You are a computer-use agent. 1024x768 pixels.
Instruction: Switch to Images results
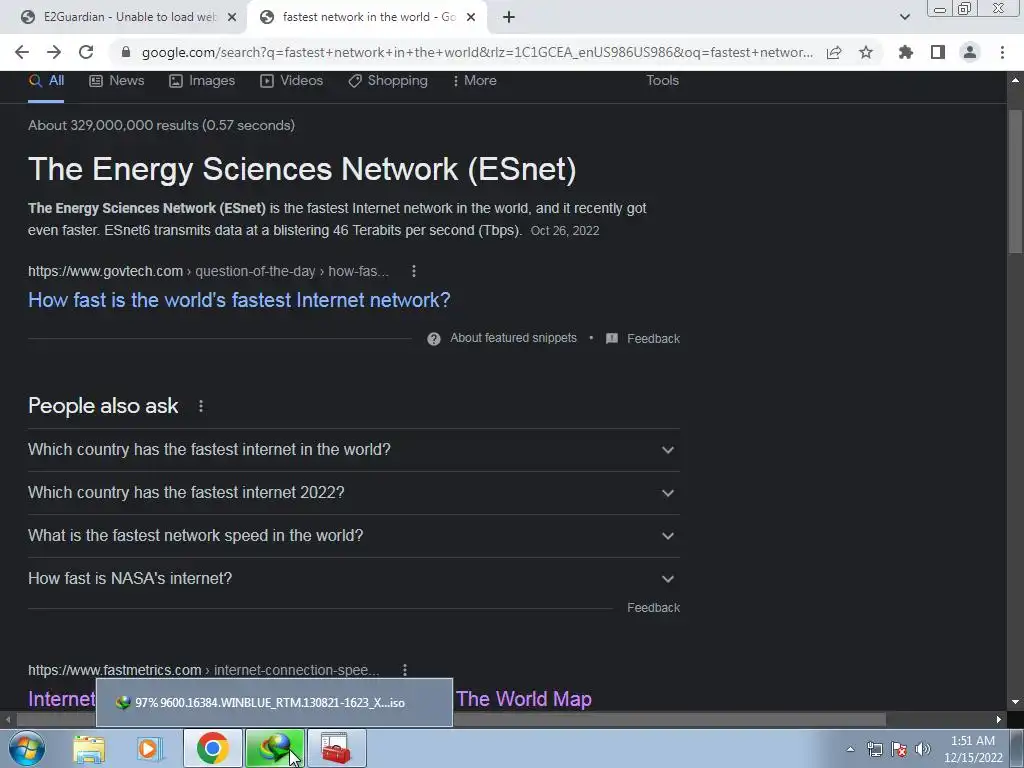[x=202, y=81]
